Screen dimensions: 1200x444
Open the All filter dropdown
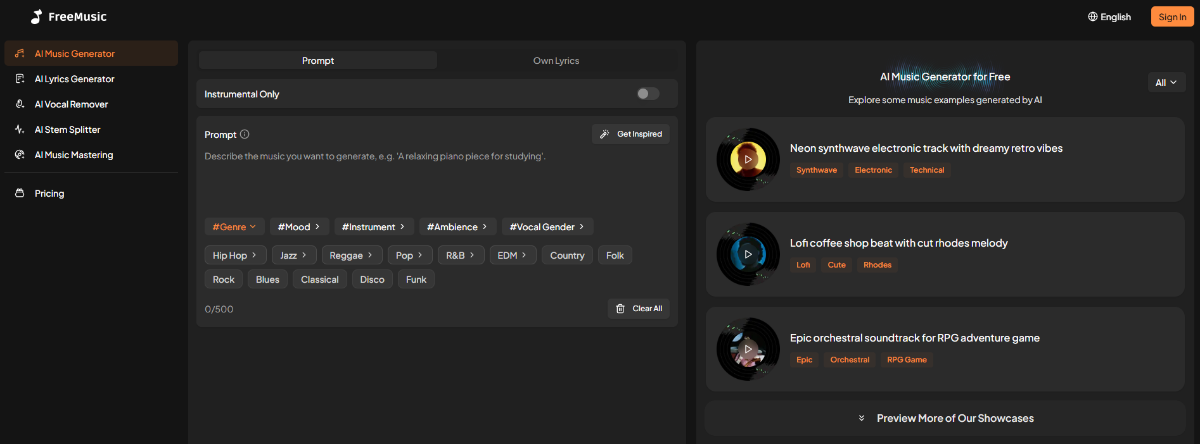[x=1166, y=83]
